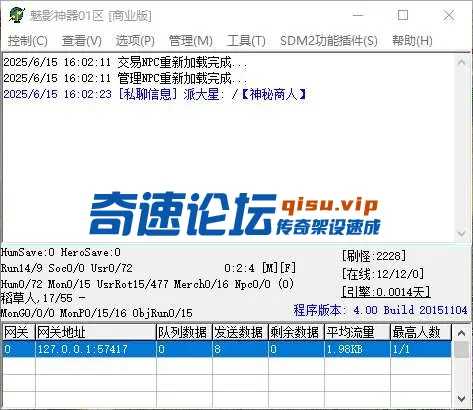The image size is (473, 410).
Task: Click gateway table scroll up arrow
Action: (462, 333)
